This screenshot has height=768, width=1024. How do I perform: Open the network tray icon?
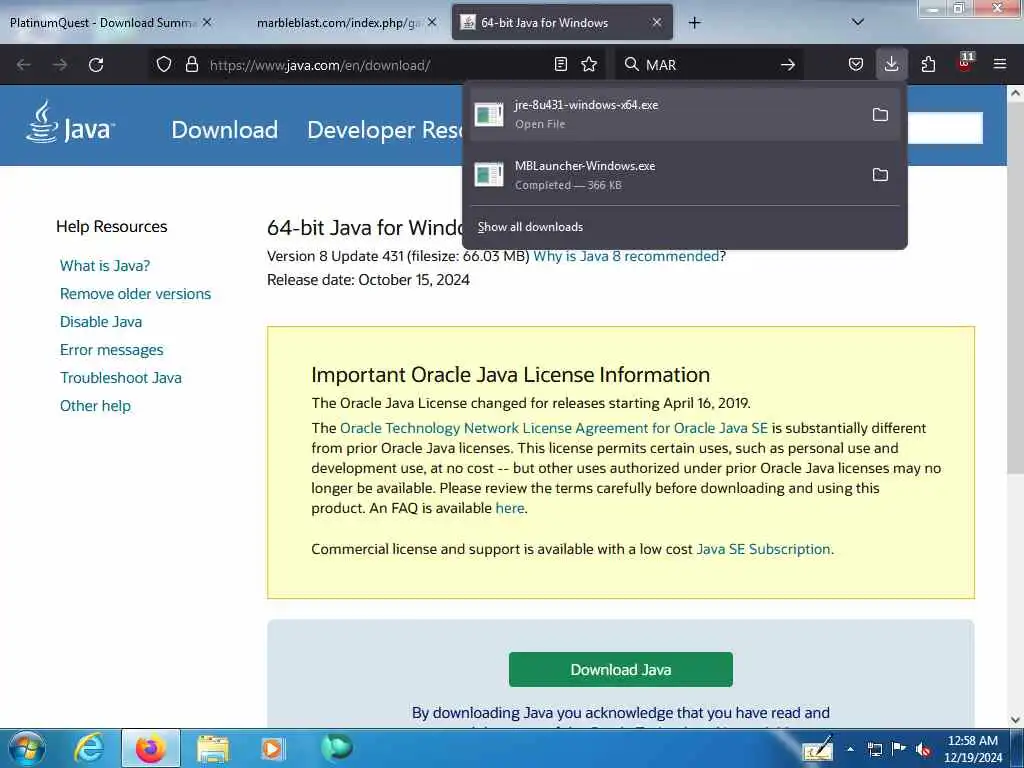pyautogui.click(x=875, y=749)
